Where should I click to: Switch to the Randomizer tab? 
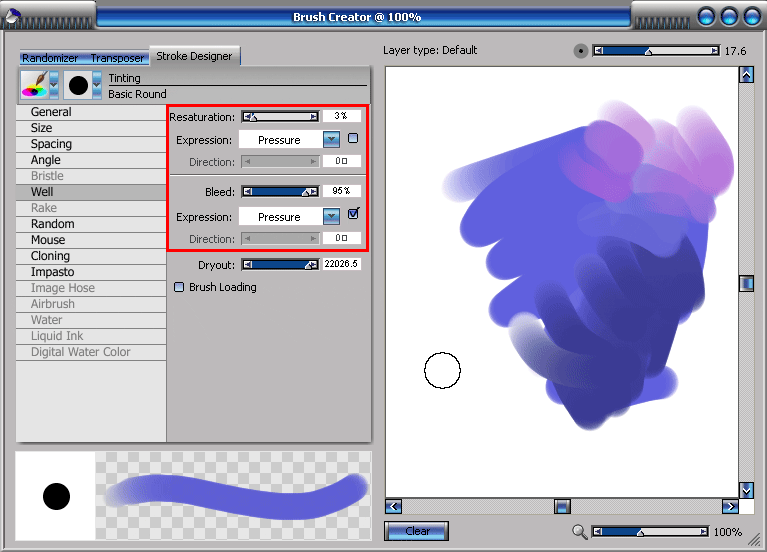50,58
